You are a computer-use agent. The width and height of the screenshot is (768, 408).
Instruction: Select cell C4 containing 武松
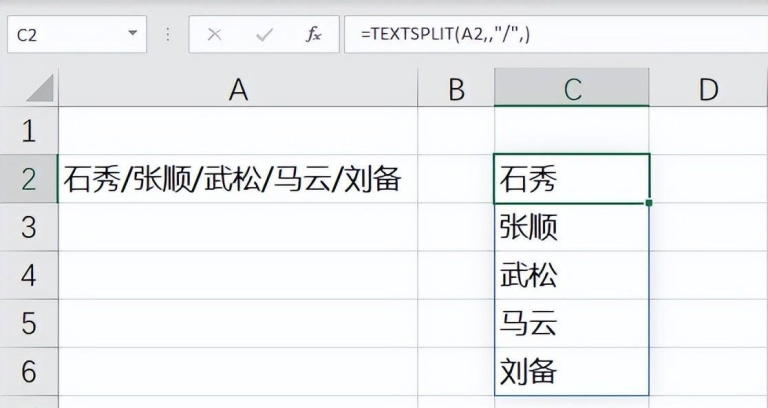(572, 276)
